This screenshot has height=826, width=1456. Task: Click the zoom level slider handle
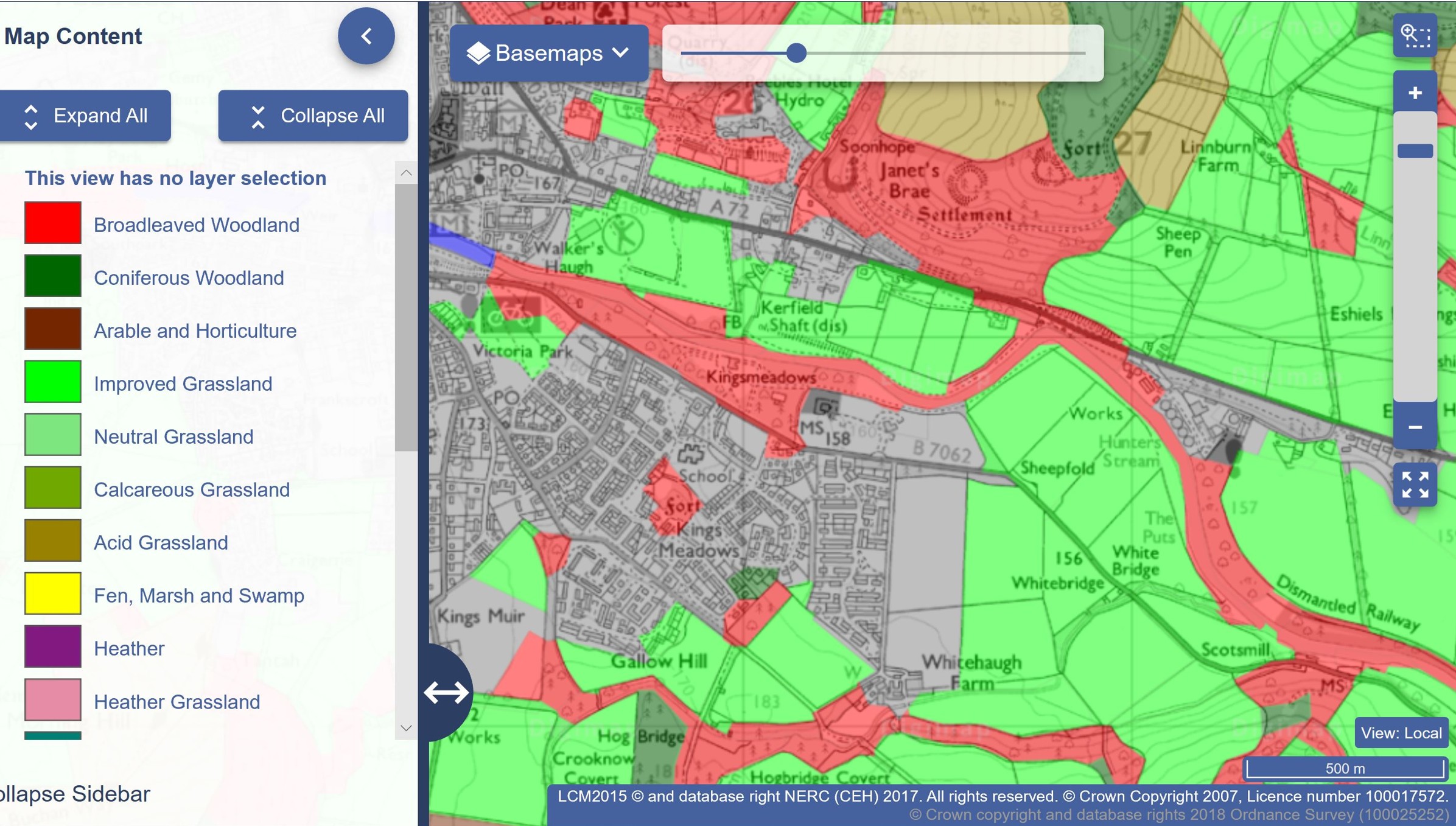pos(1415,150)
